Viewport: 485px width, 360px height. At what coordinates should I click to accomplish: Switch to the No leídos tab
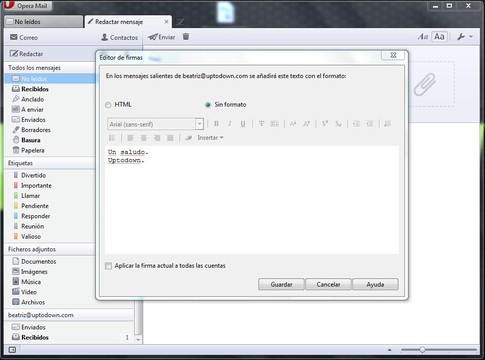[x=43, y=22]
